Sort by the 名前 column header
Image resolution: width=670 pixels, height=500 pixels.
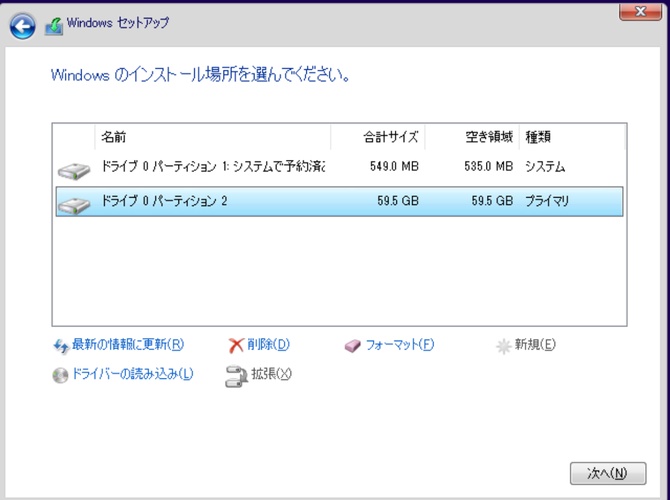click(x=212, y=137)
